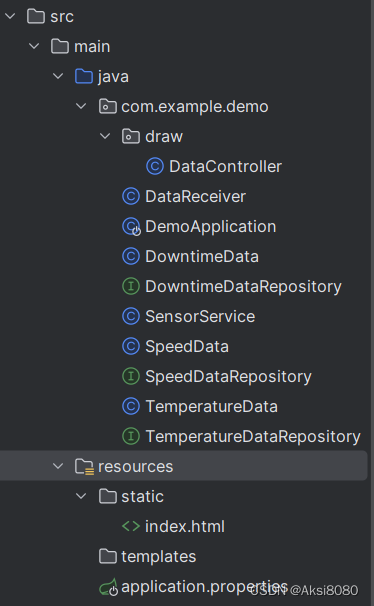Open the TemperatureDataRepository file
Screen dimensions: 374x606
[x=253, y=437]
